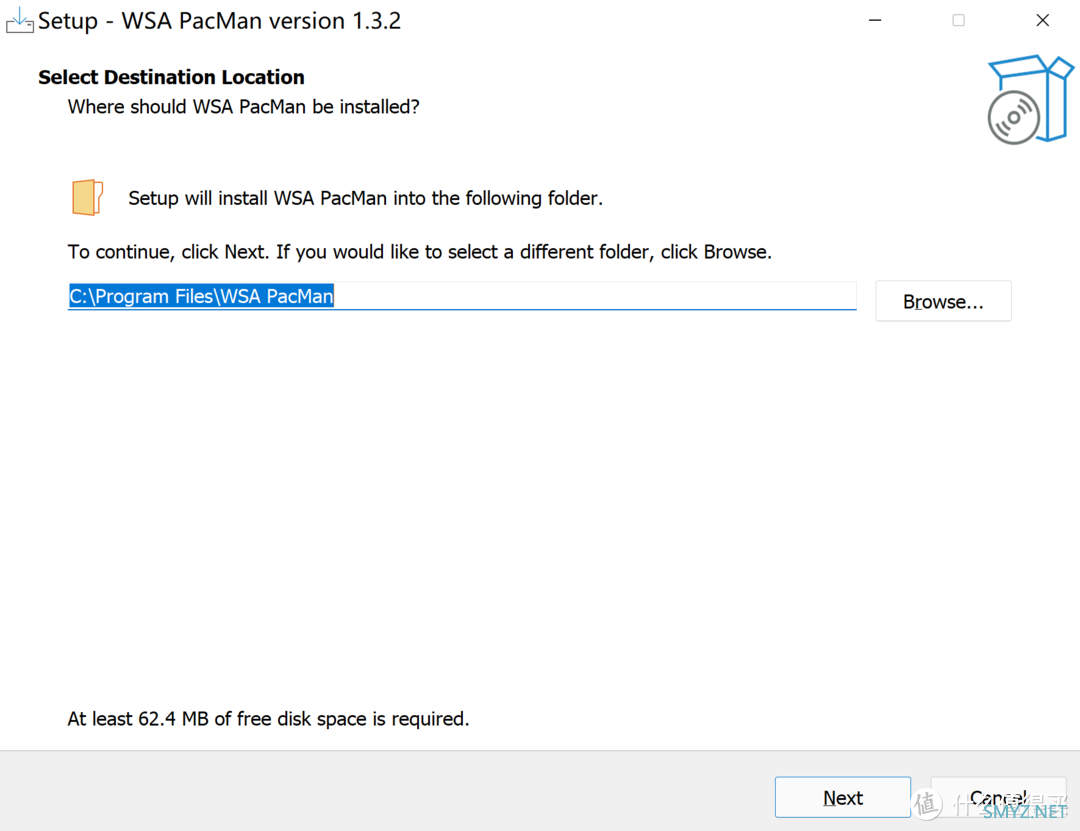
Task: Minimize the Setup window
Action: click(x=874, y=20)
